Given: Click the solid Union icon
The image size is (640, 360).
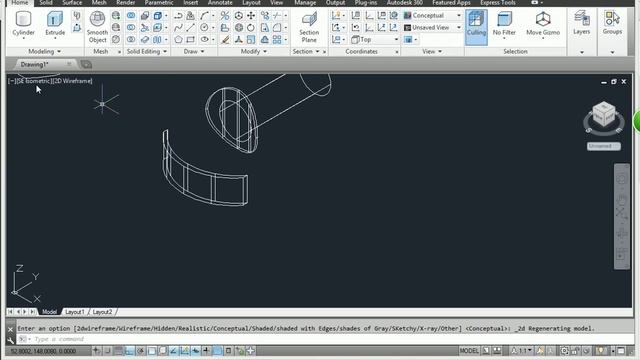Looking at the screenshot, I should click(131, 16).
